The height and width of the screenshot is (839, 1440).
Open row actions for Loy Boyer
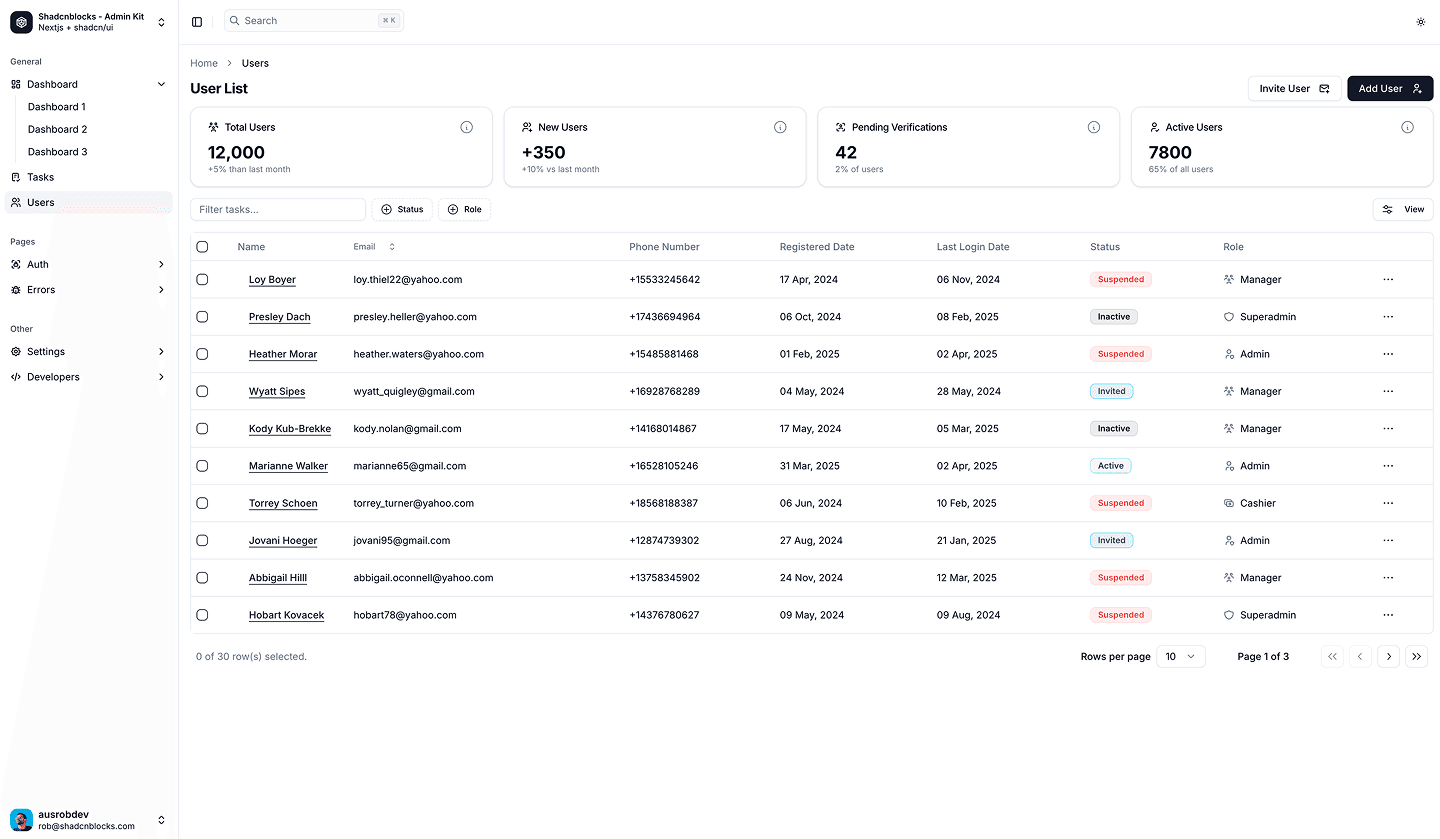point(1388,280)
